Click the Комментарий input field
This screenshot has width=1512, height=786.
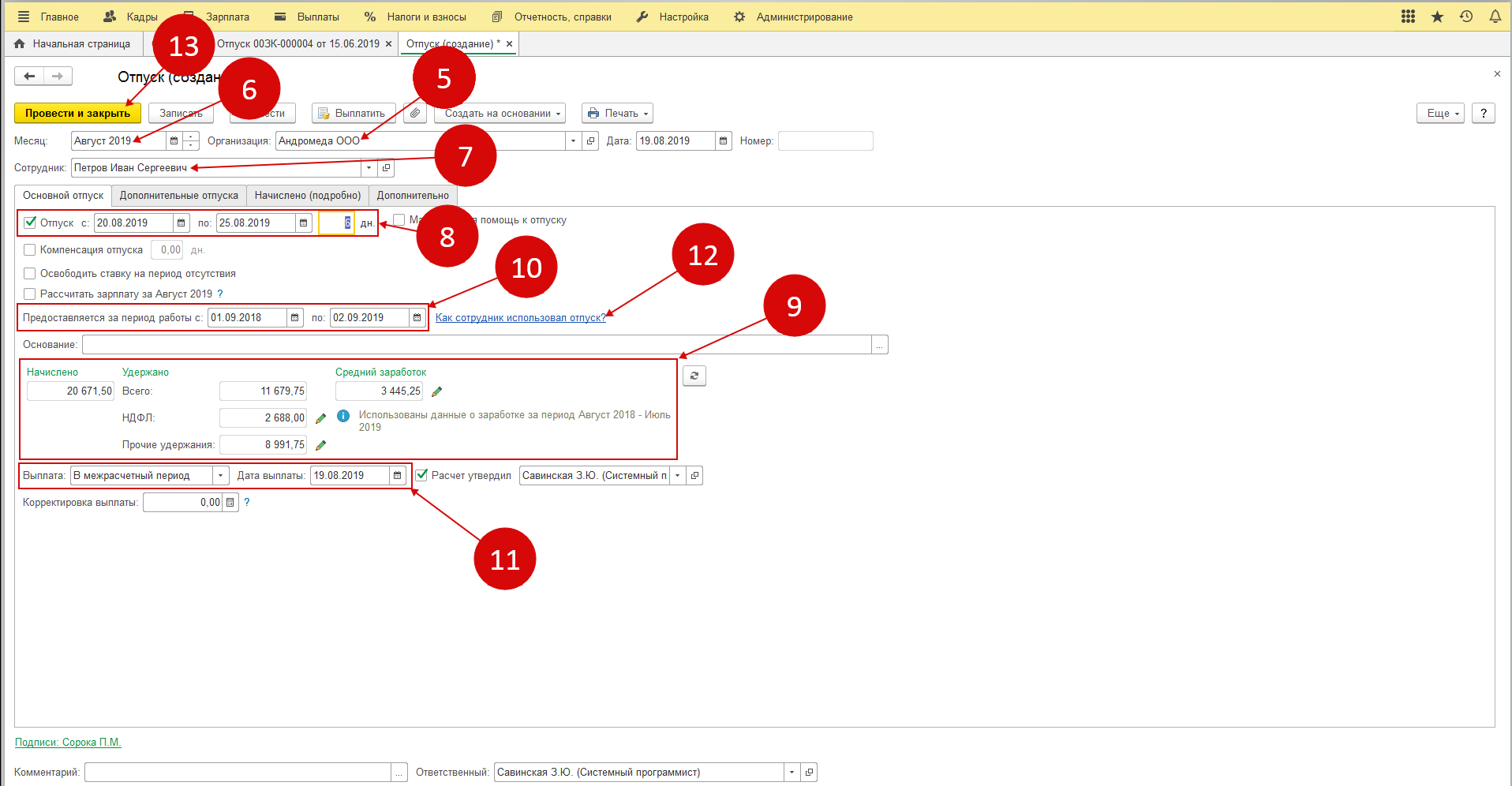pos(238,773)
